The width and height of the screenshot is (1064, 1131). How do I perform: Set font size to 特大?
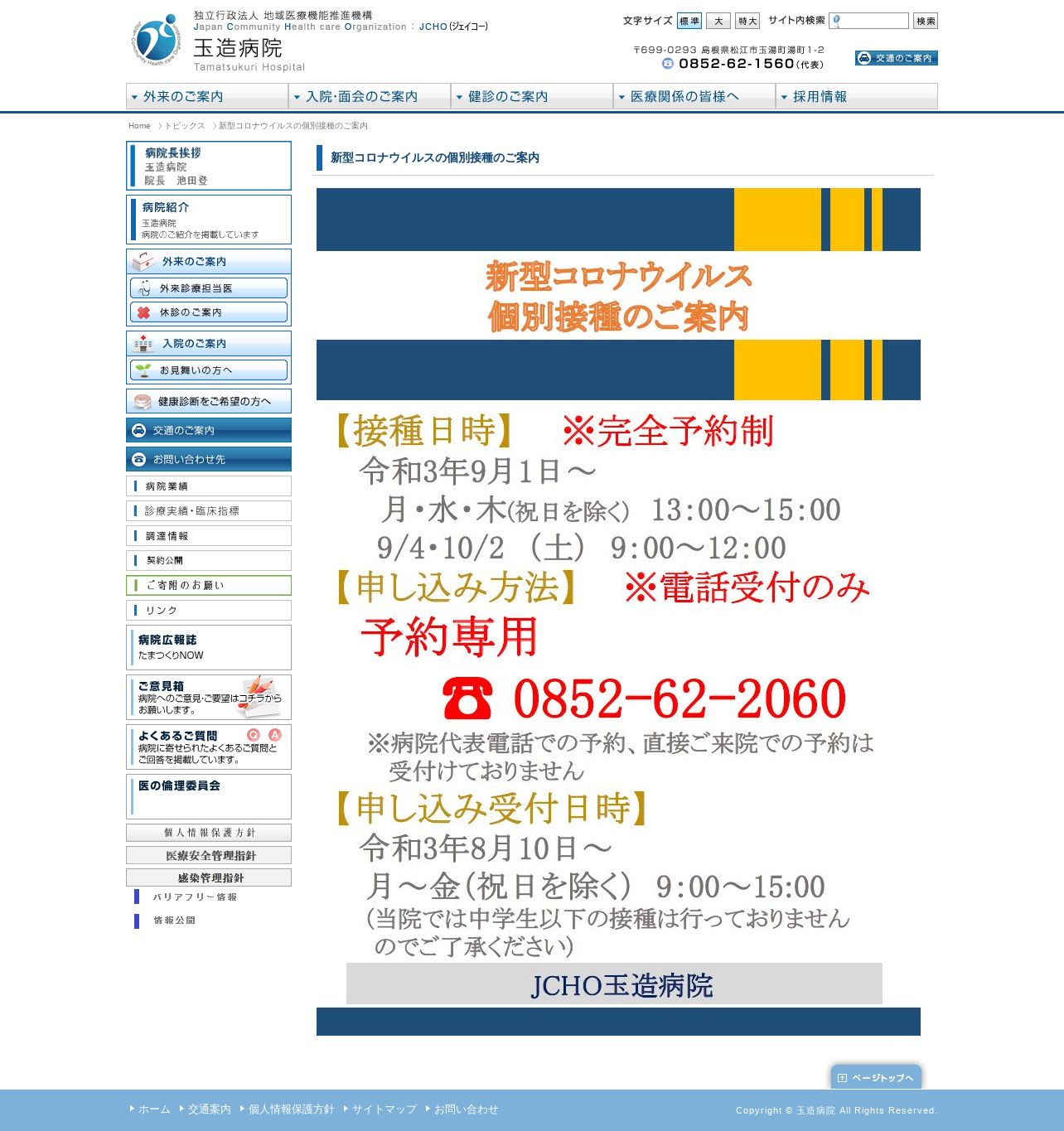(747, 21)
